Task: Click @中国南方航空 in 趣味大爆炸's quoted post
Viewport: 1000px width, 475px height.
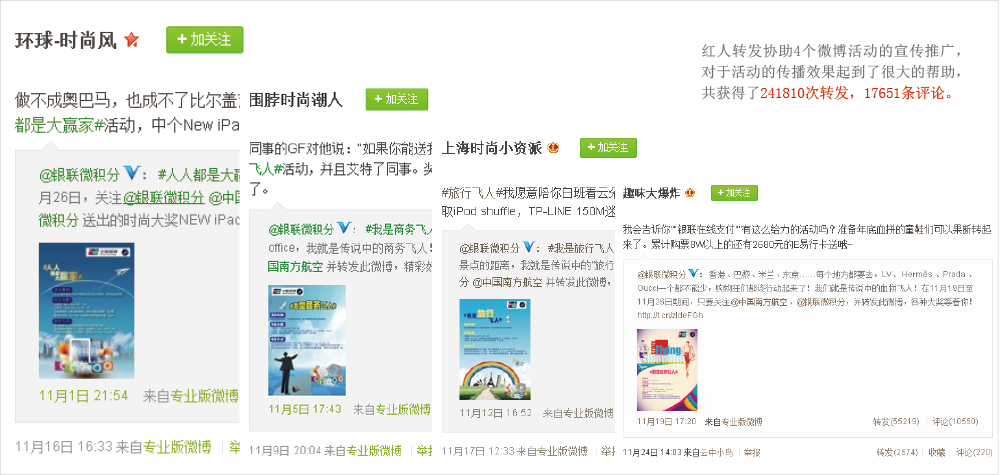Action: 758,300
